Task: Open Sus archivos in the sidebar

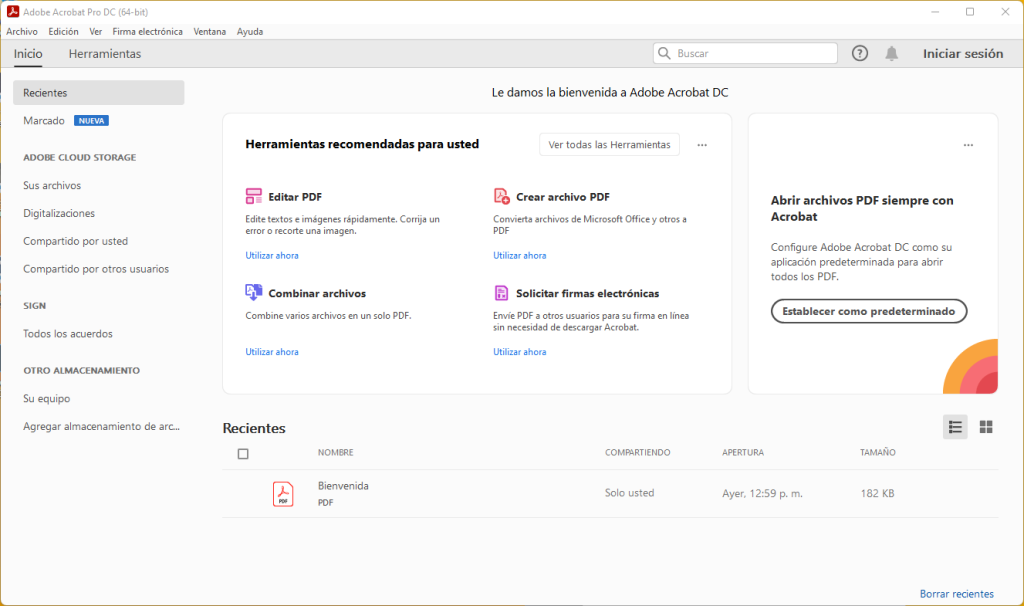Action: 52,185
